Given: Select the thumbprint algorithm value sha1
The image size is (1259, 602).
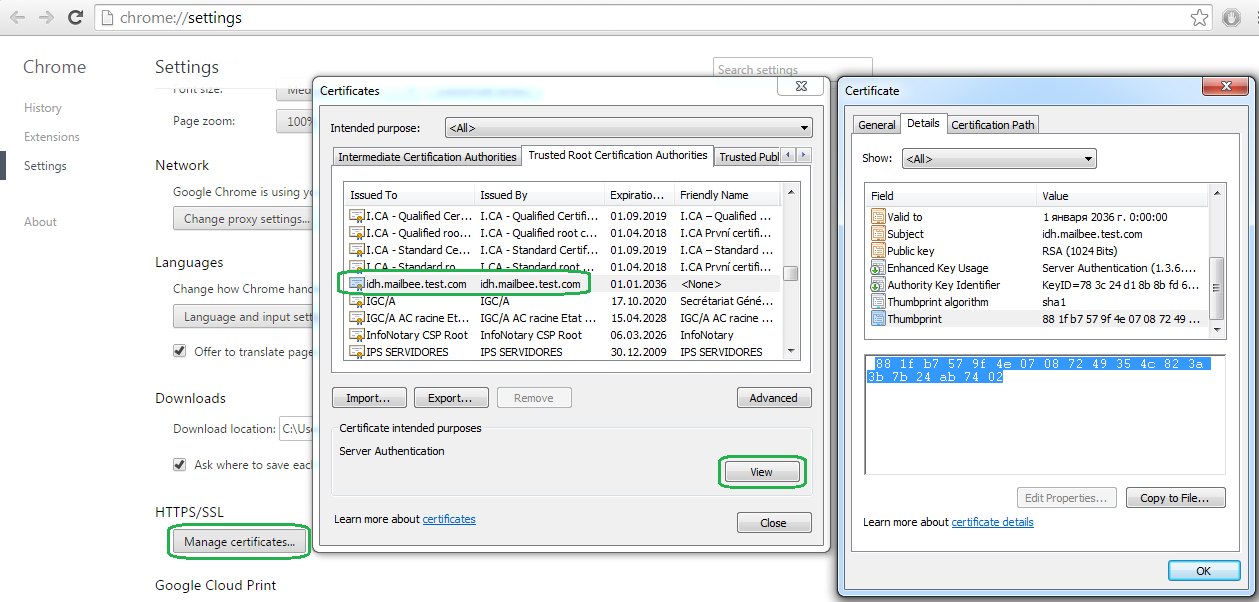Looking at the screenshot, I should 1055,302.
